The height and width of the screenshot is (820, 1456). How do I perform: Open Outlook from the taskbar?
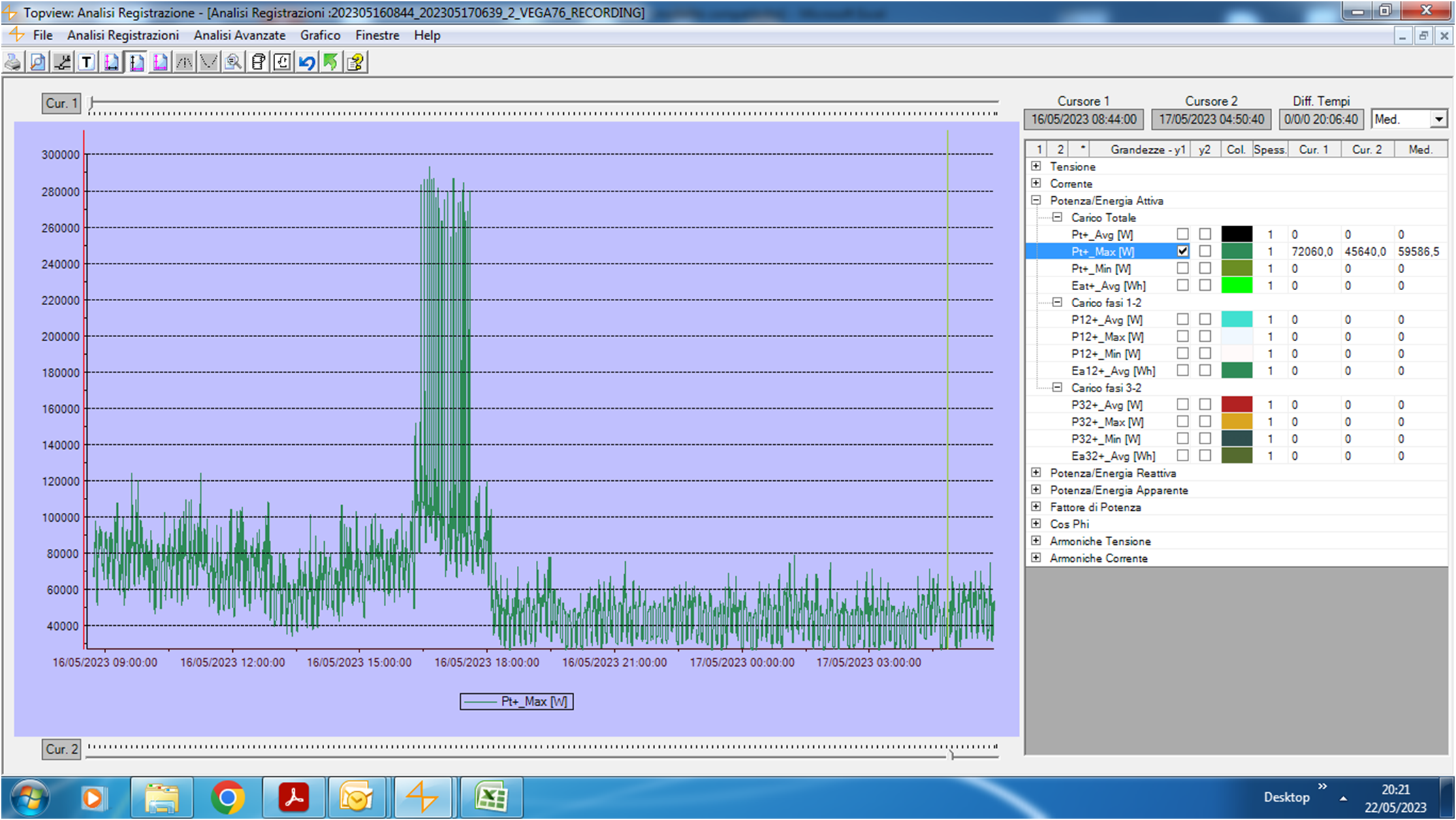click(x=357, y=798)
